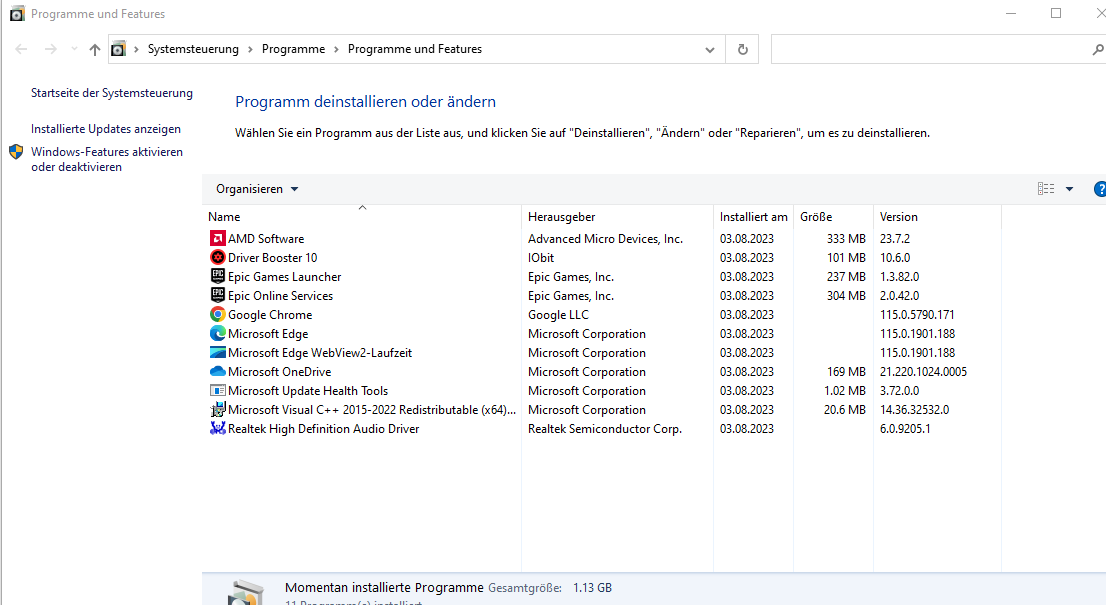Click the Realtek Audio Driver icon
Viewport: 1106px width, 605px height.
pos(217,429)
